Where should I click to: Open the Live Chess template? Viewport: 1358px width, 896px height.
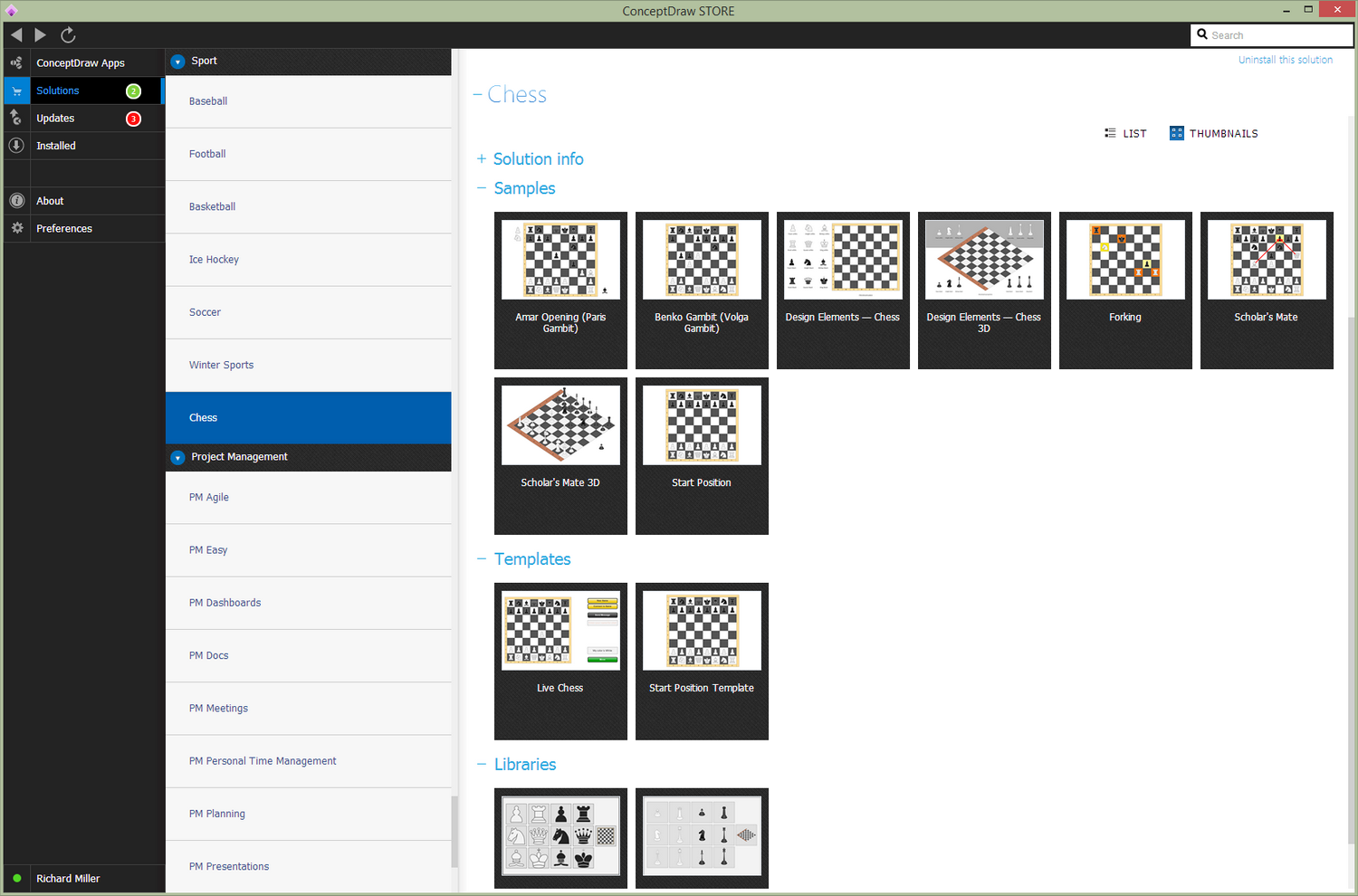[x=560, y=661]
